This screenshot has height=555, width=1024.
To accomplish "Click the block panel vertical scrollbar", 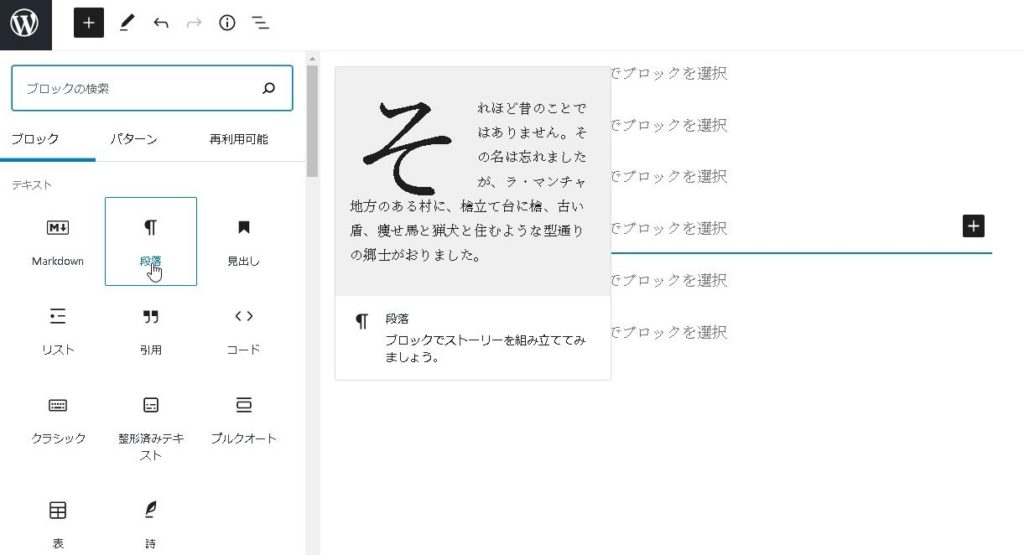I will [x=312, y=120].
